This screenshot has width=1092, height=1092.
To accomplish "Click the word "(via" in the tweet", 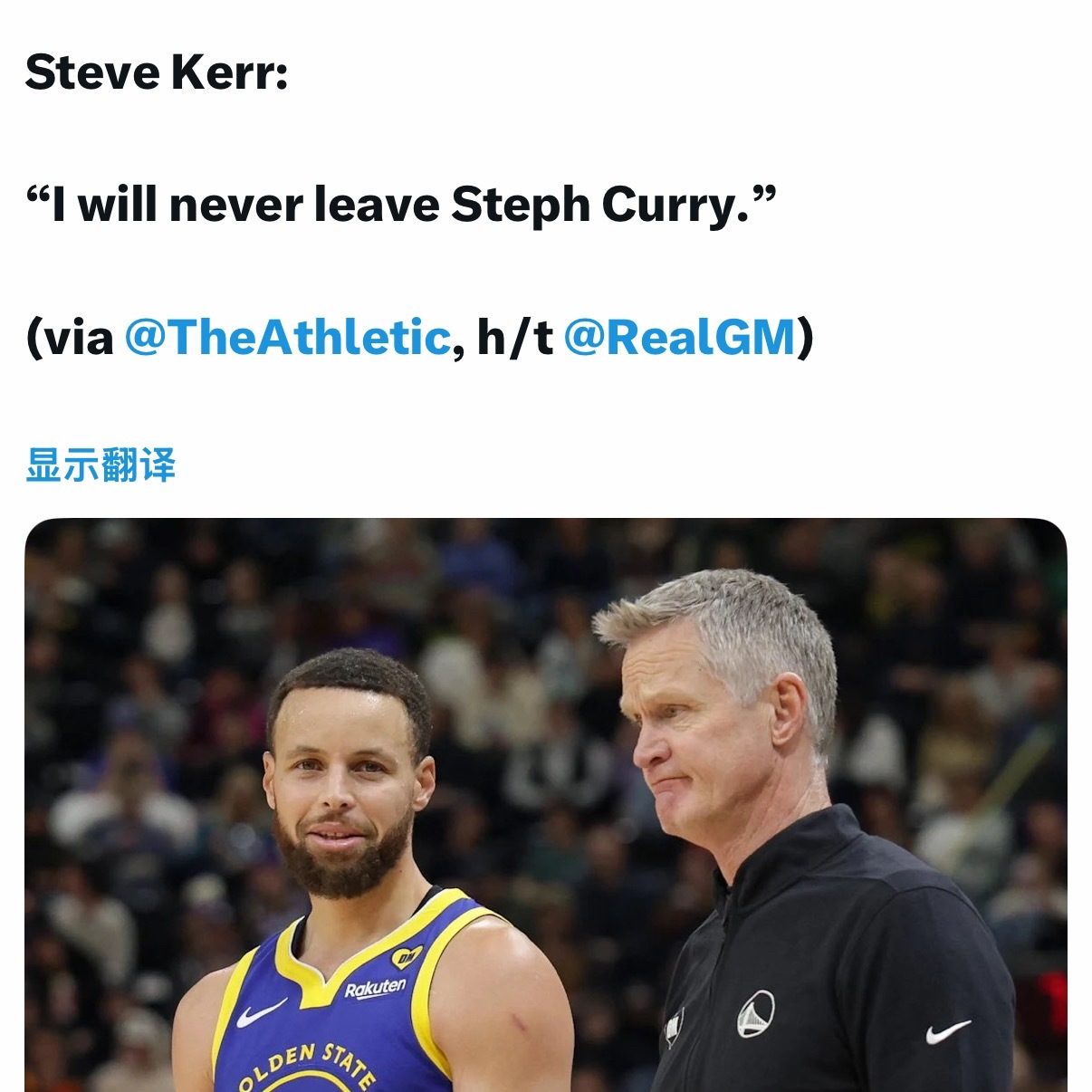I will (70, 338).
